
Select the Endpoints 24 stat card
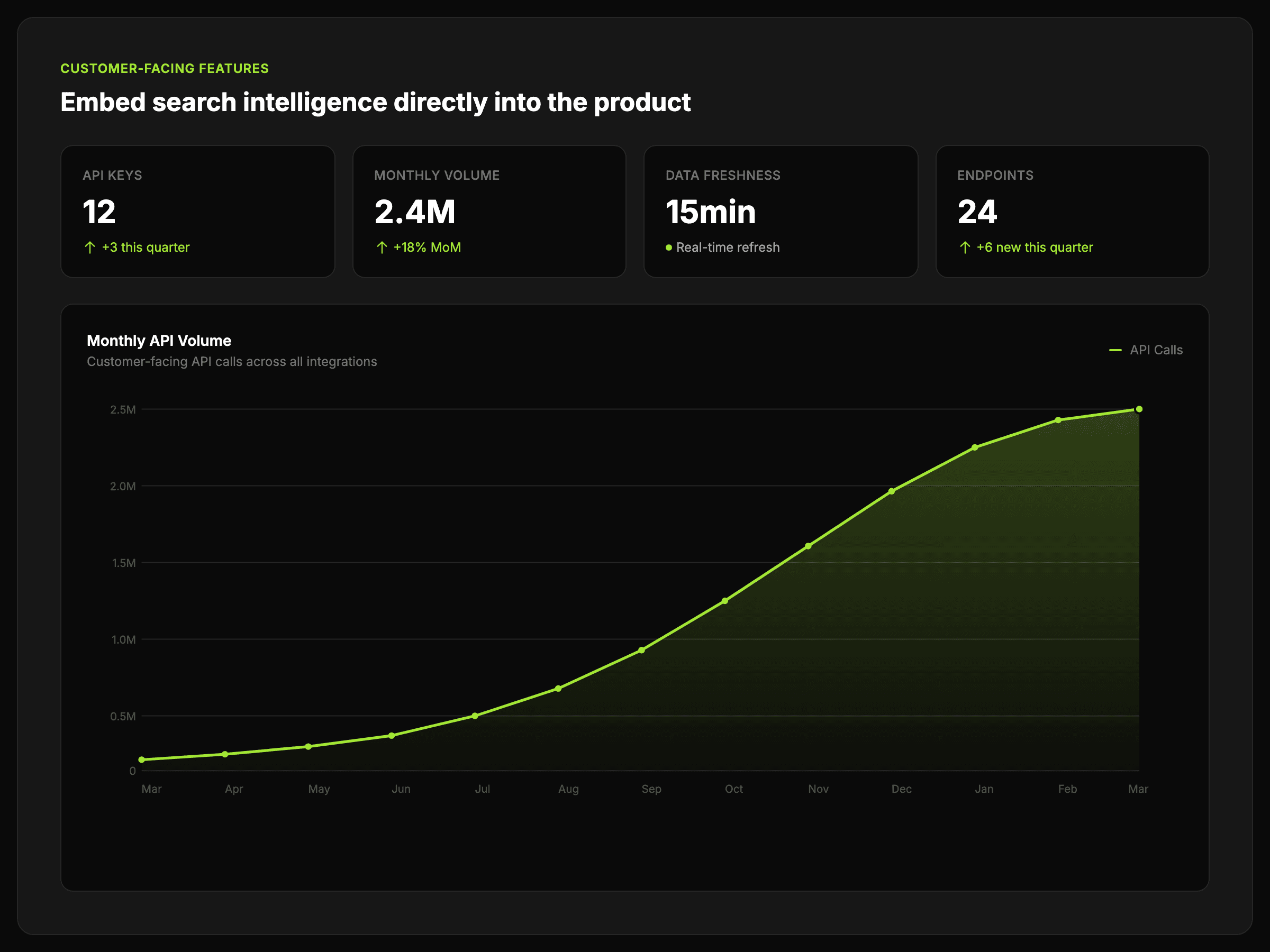(x=1072, y=211)
